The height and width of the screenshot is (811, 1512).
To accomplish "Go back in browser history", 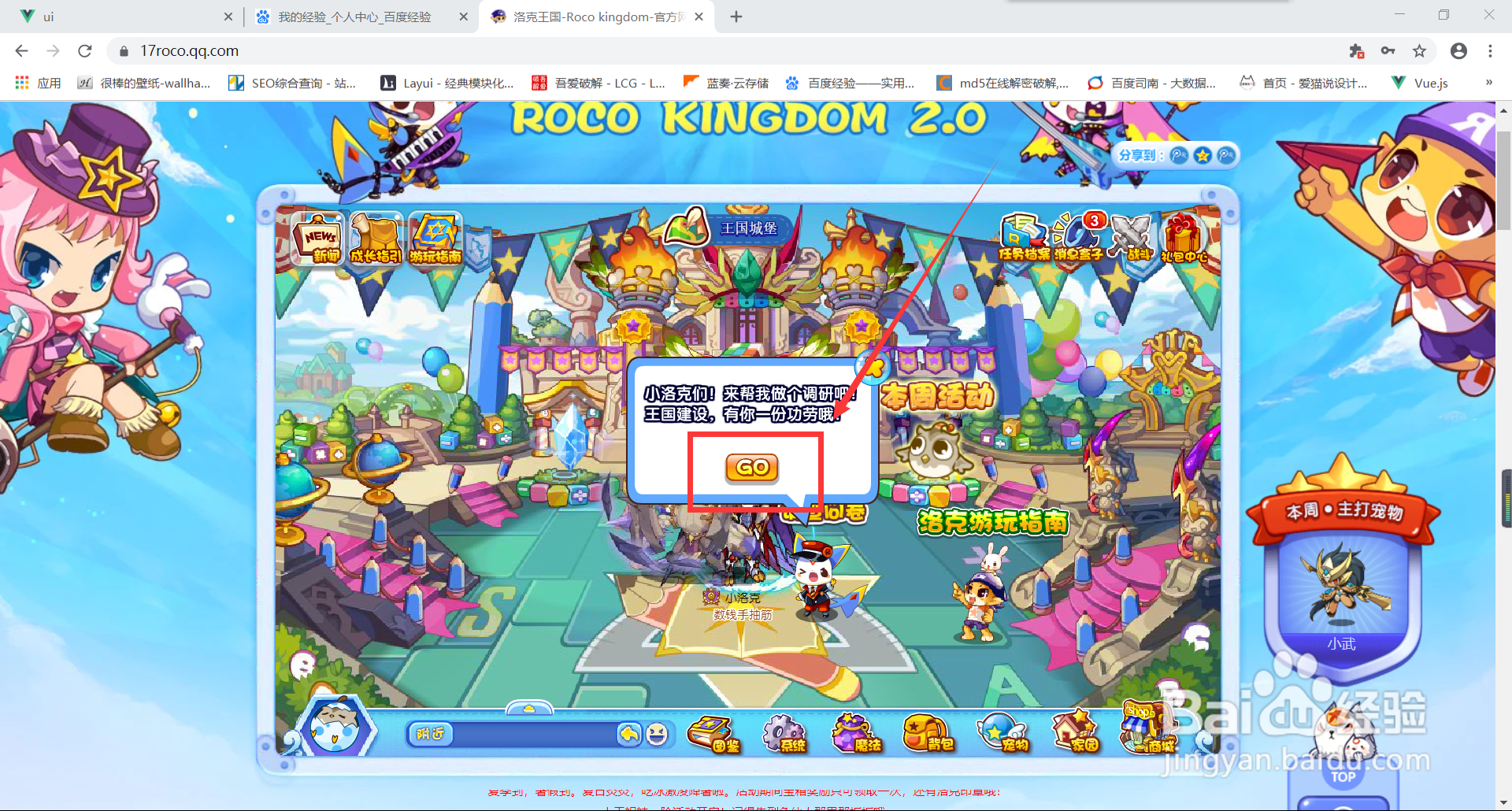I will pos(21,50).
